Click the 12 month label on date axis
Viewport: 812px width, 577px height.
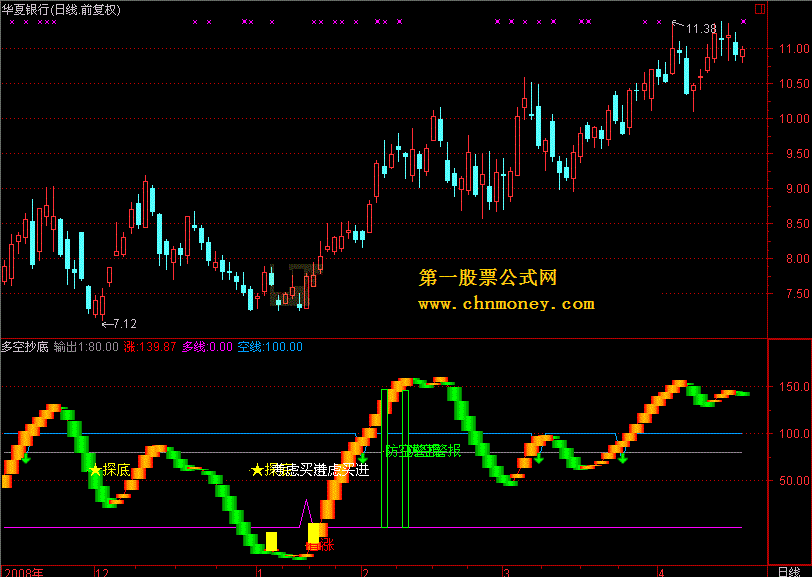102,572
